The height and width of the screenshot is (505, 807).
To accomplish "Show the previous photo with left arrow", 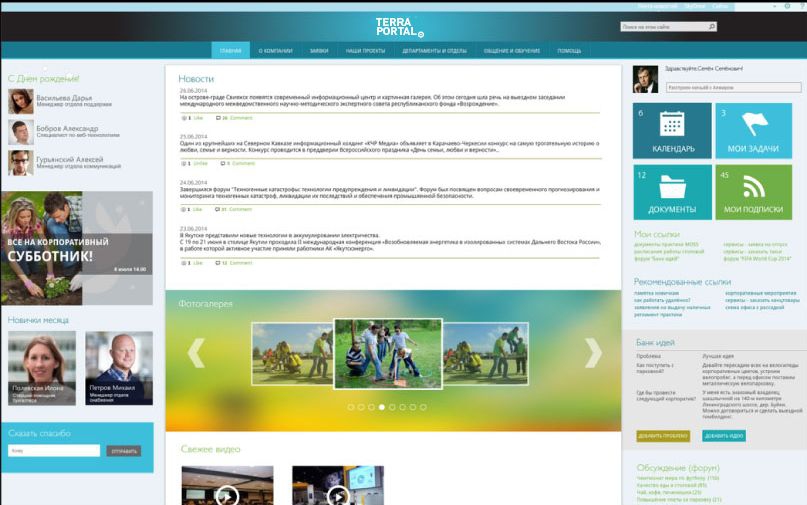I will coord(196,352).
